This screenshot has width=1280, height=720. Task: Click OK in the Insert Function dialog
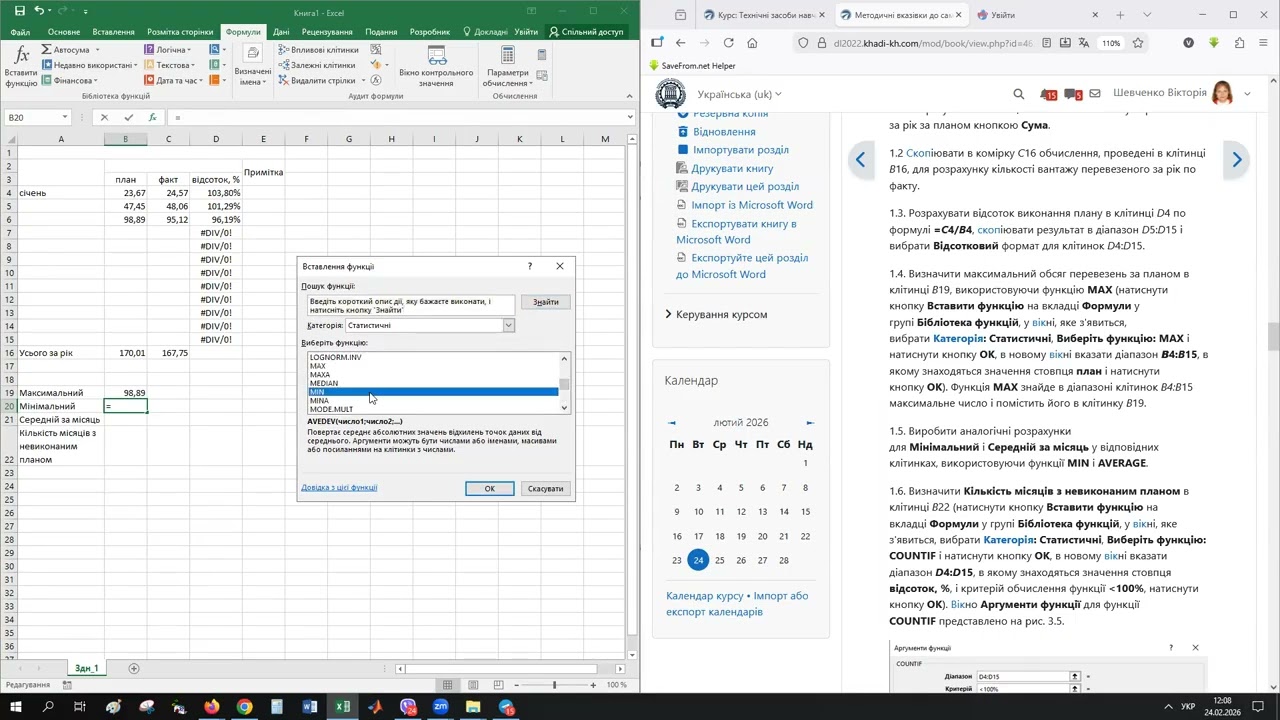(490, 489)
